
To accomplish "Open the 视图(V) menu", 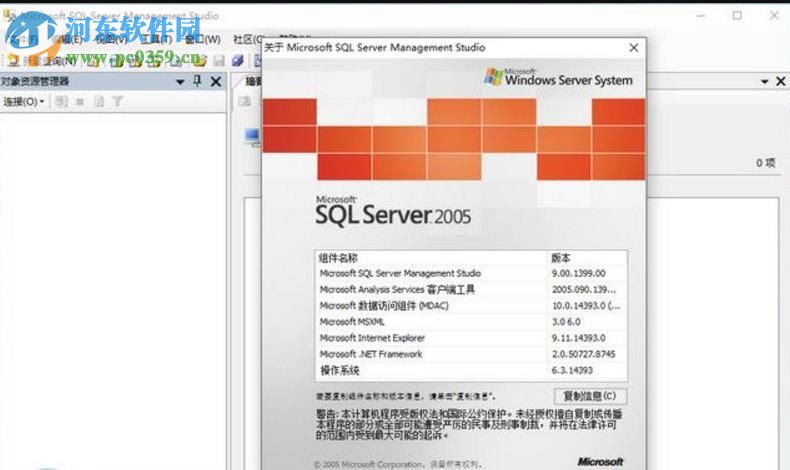I will pos(111,39).
